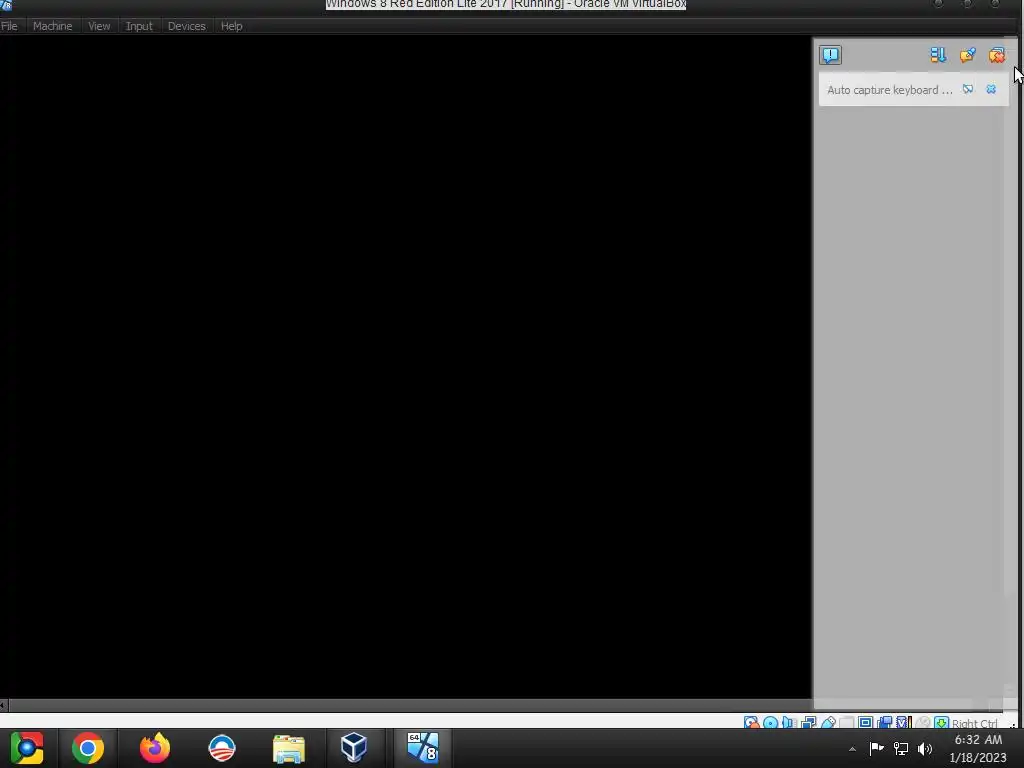Screen dimensions: 1024x768
Task: Click the Action Center flag tray icon
Action: (x=876, y=748)
